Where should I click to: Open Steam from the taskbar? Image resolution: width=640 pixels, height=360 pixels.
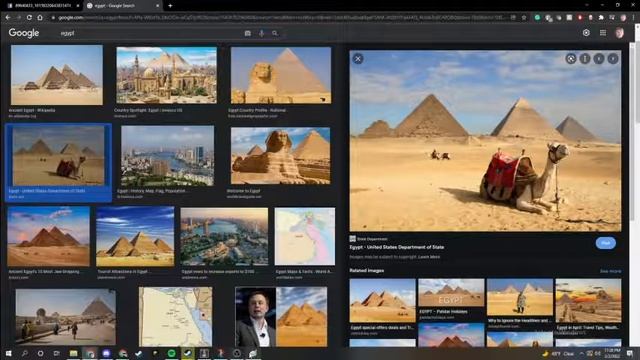pyautogui.click(x=188, y=353)
